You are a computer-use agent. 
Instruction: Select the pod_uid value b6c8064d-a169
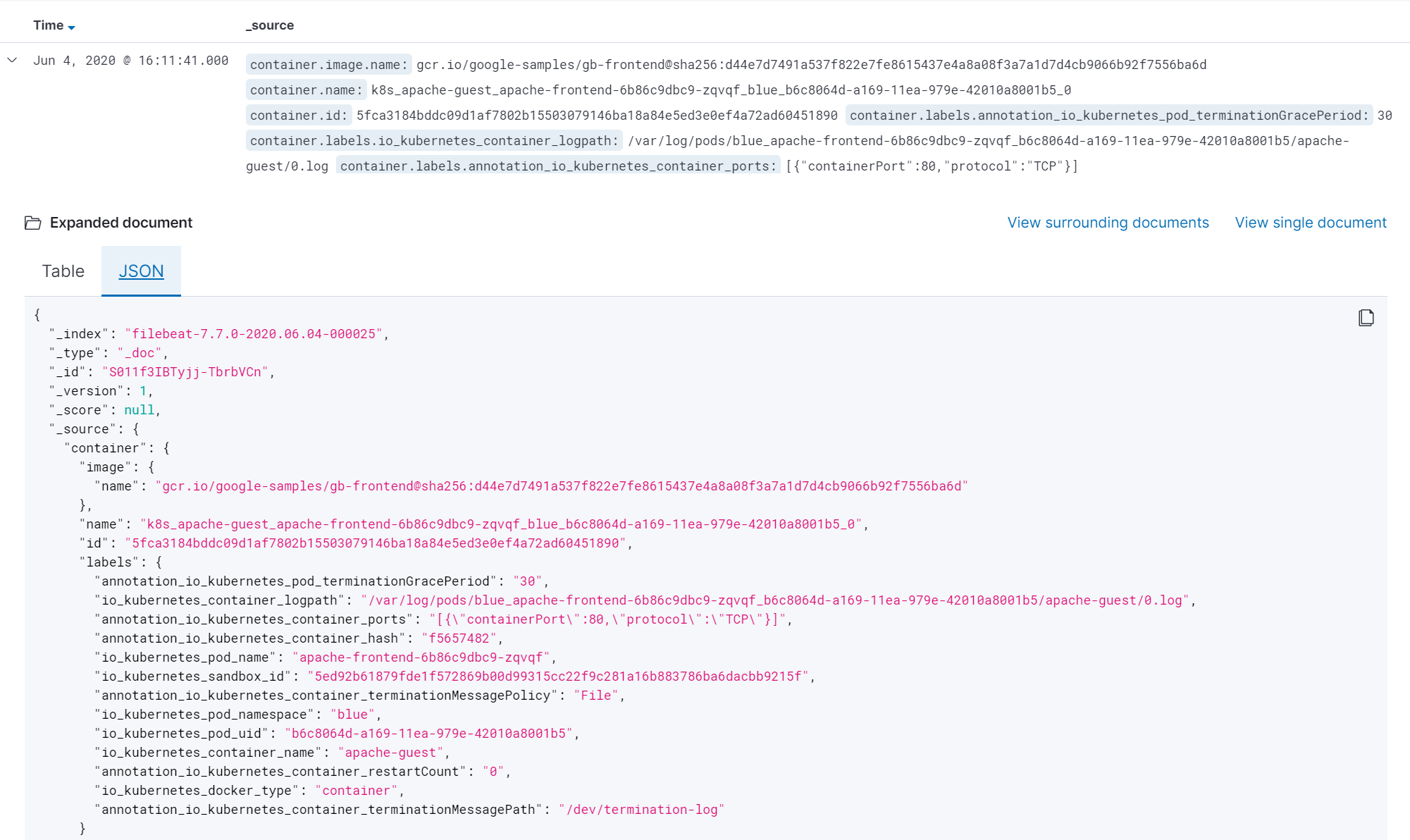pyautogui.click(x=428, y=734)
